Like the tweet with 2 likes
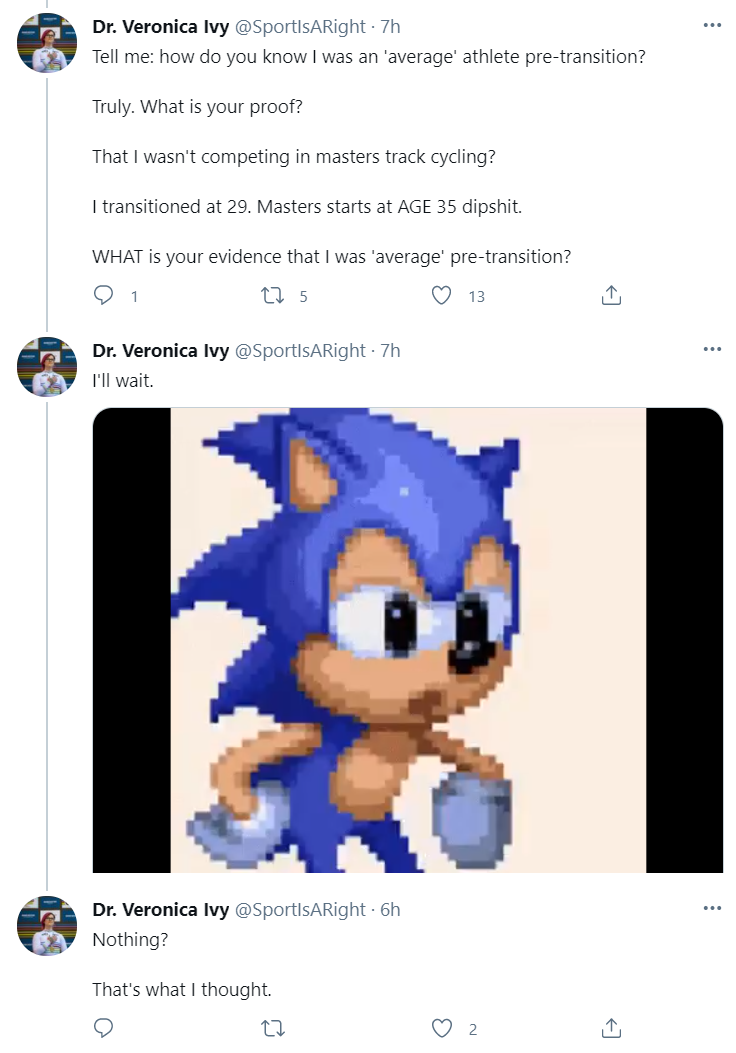This screenshot has width=736, height=1053. (441, 1028)
